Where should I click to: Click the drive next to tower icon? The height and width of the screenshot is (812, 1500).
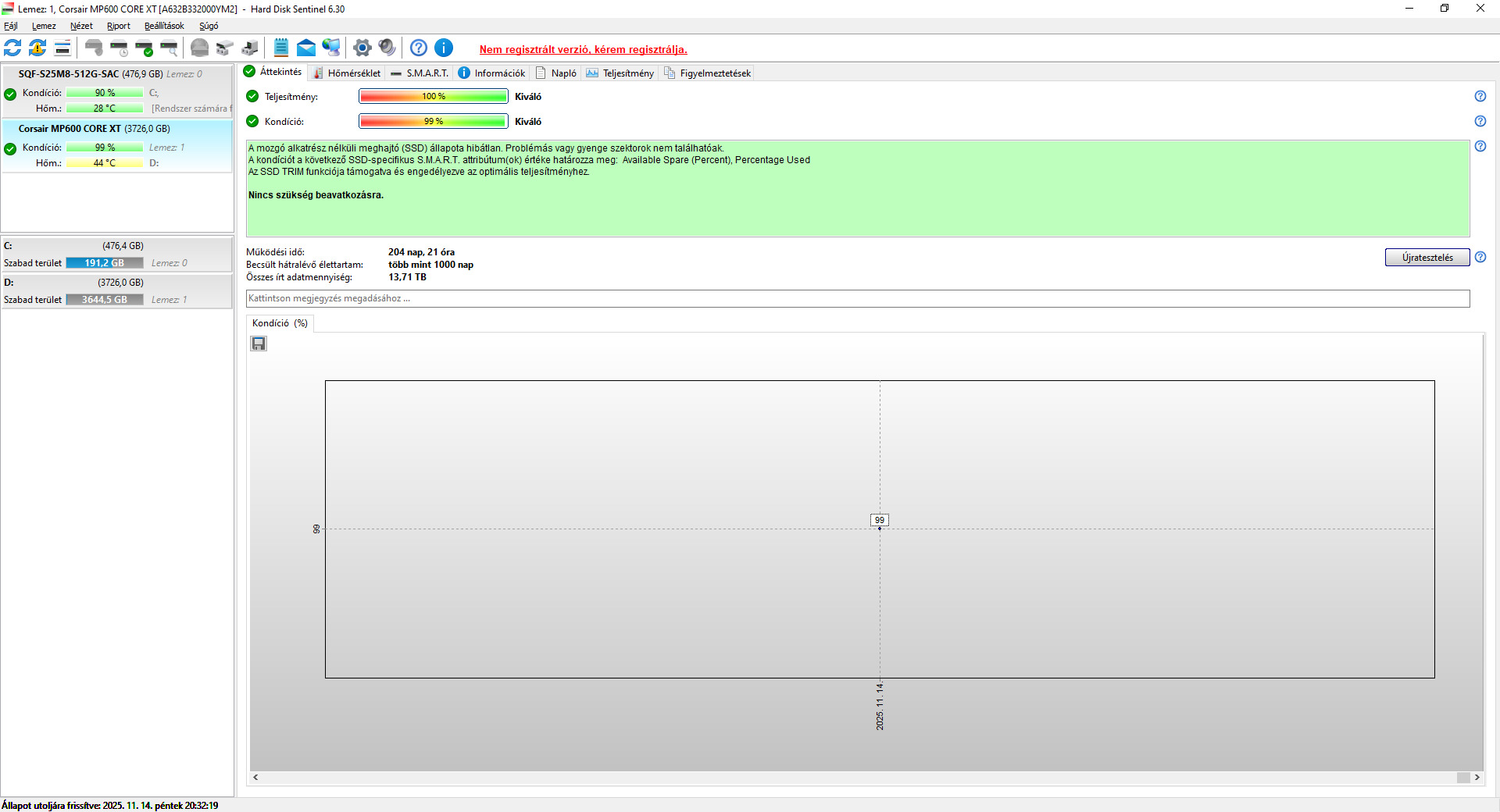point(250,48)
